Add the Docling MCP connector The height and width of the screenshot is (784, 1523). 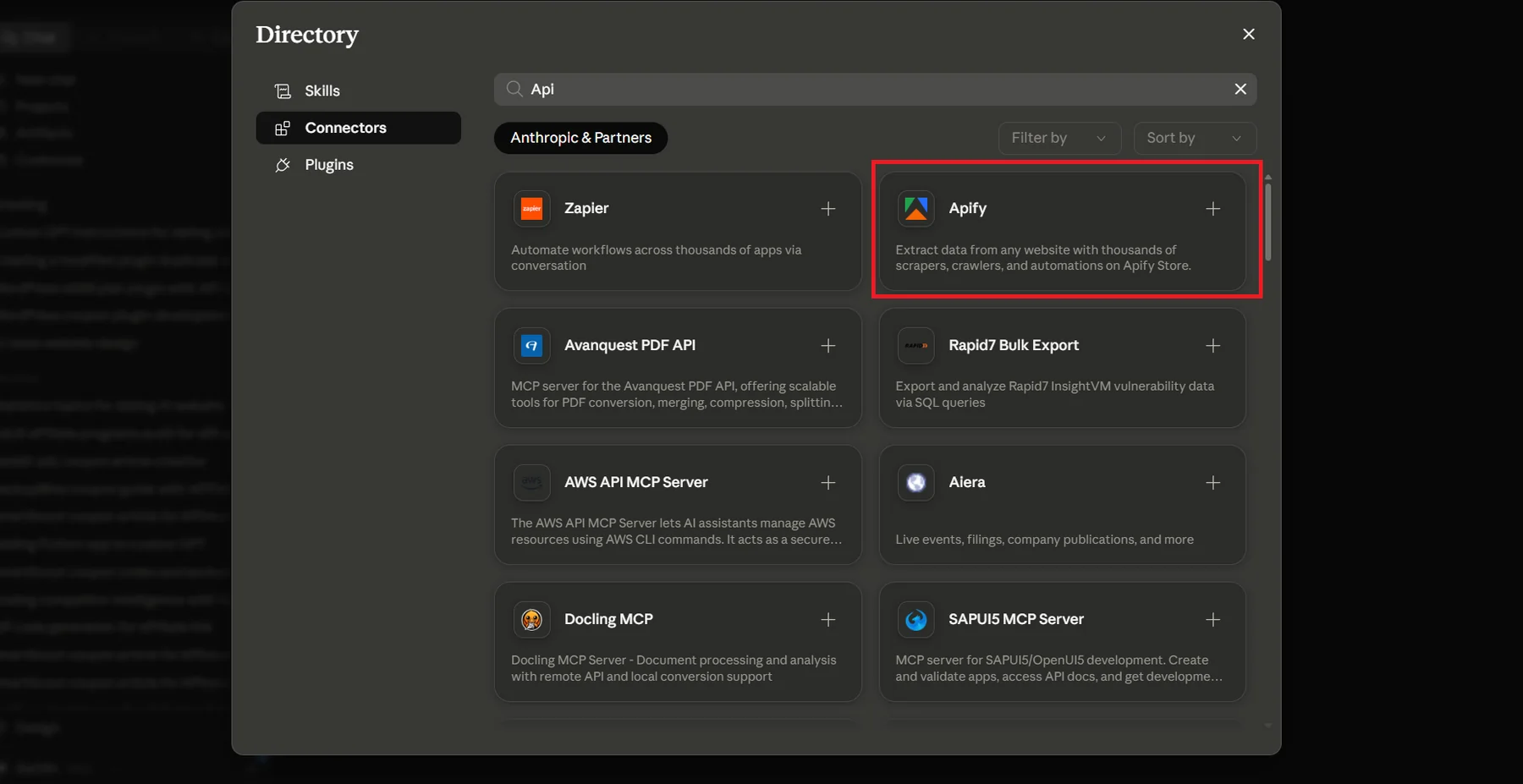[828, 620]
